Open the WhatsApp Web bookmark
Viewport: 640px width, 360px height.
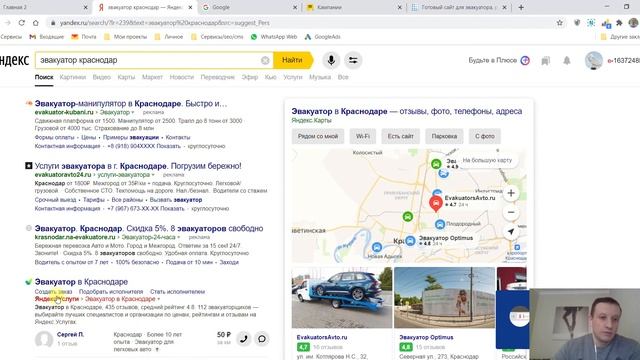pyautogui.click(x=274, y=37)
